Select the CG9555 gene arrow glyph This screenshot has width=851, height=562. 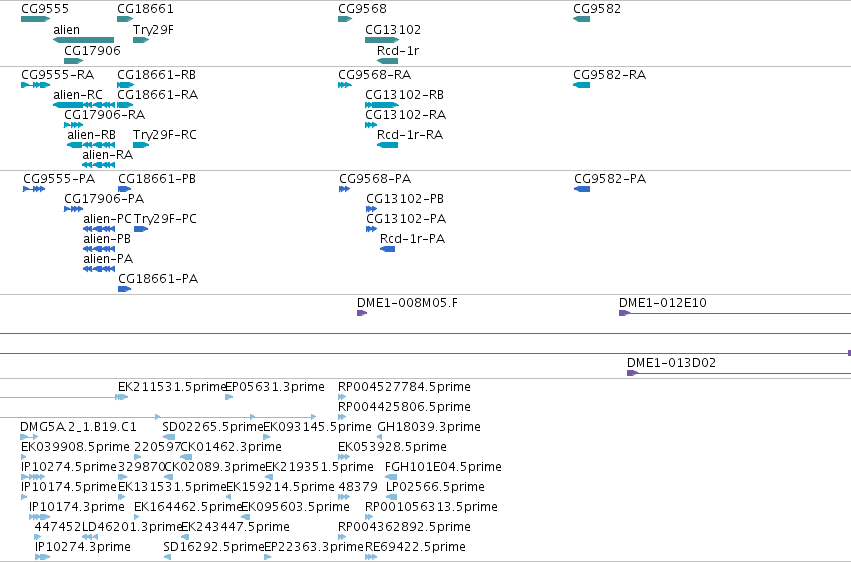tap(35, 19)
